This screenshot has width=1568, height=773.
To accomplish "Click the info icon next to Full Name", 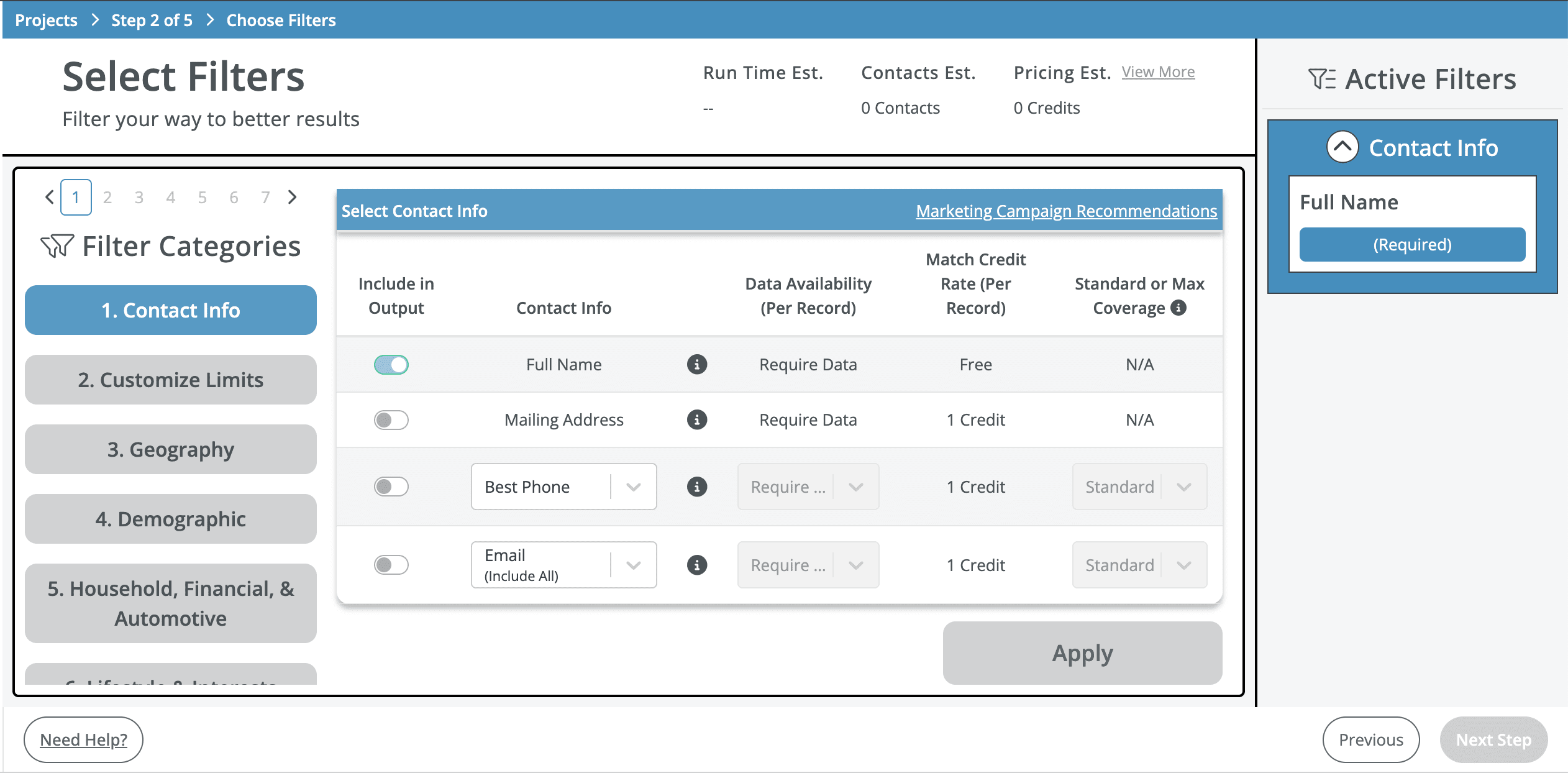I will 697,365.
